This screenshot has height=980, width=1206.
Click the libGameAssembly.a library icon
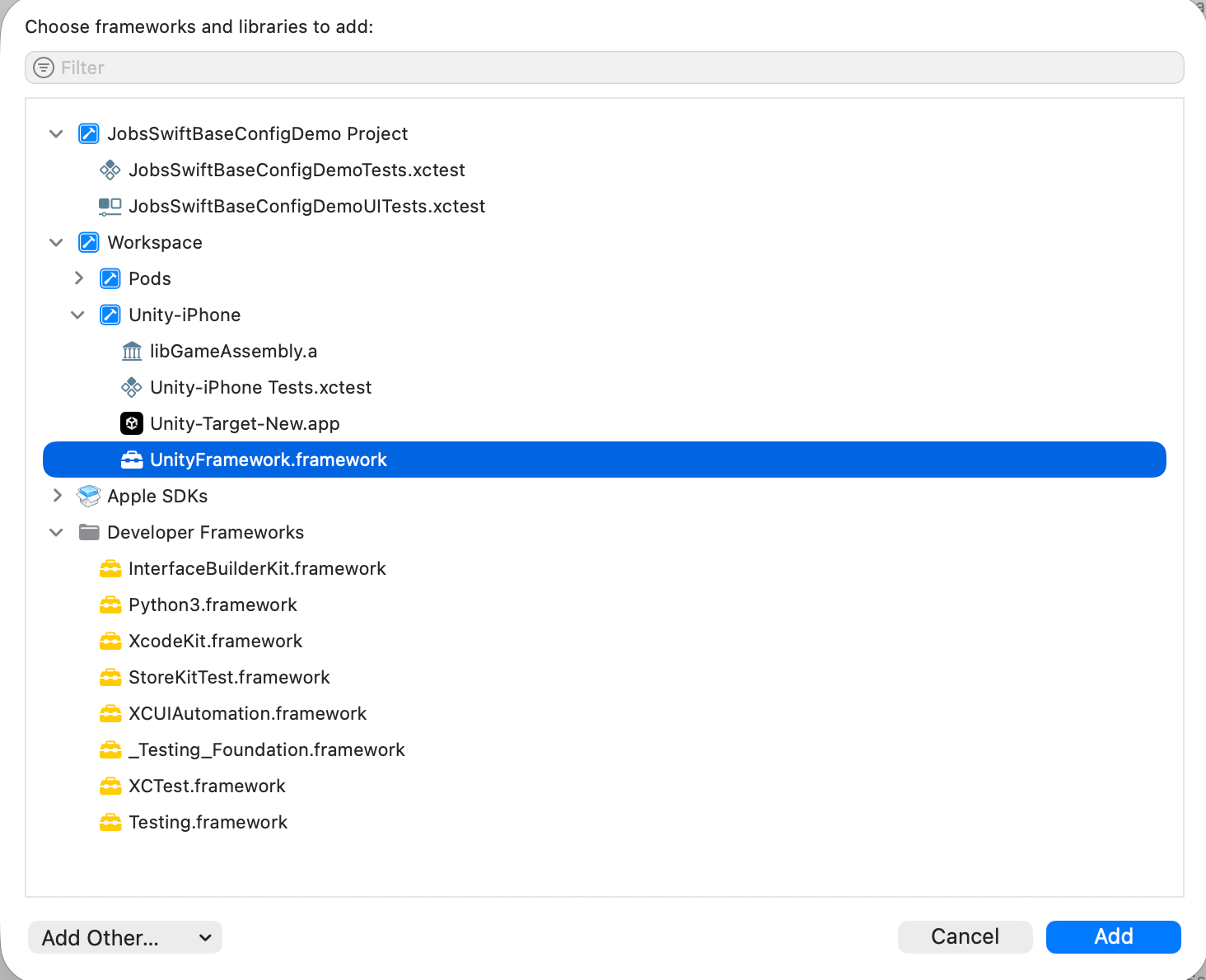(131, 351)
